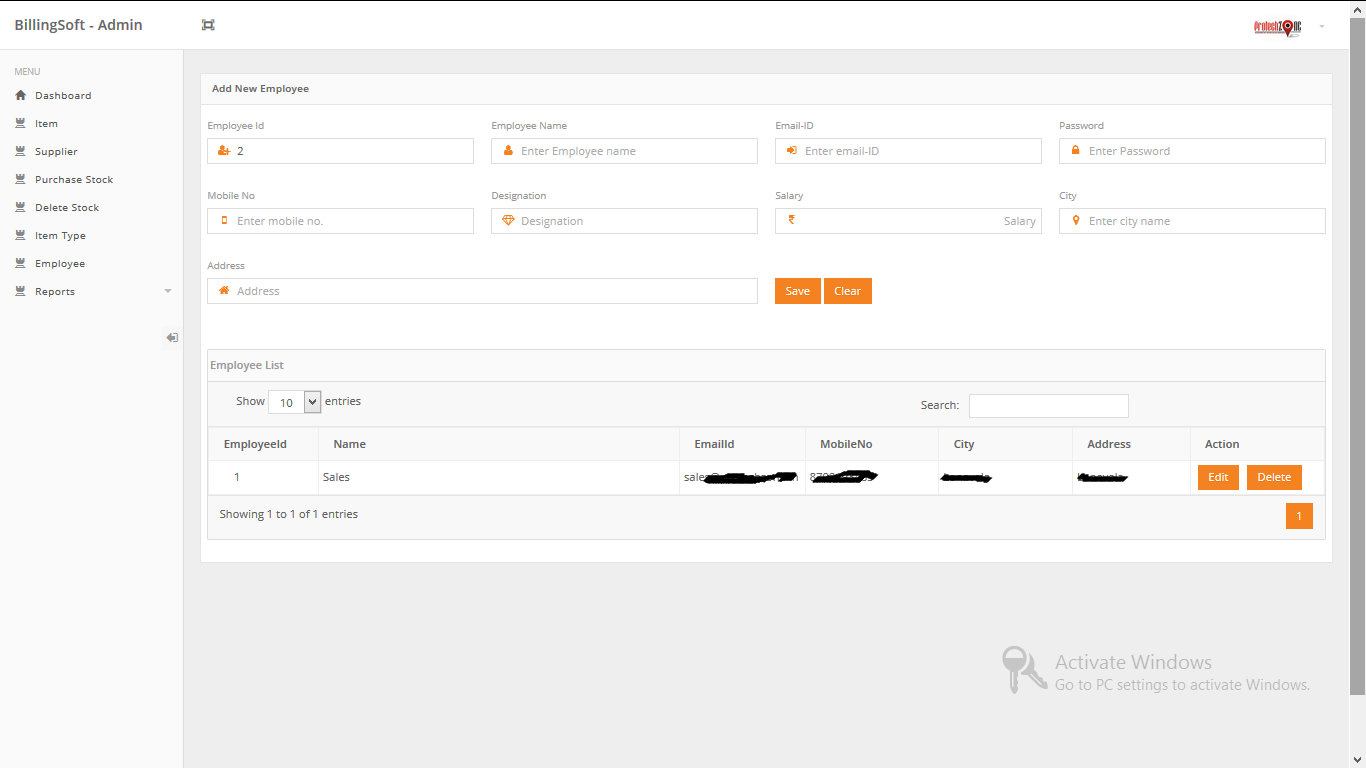Sort table by EmployeeId column header
Image resolution: width=1366 pixels, height=768 pixels.
[x=264, y=444]
